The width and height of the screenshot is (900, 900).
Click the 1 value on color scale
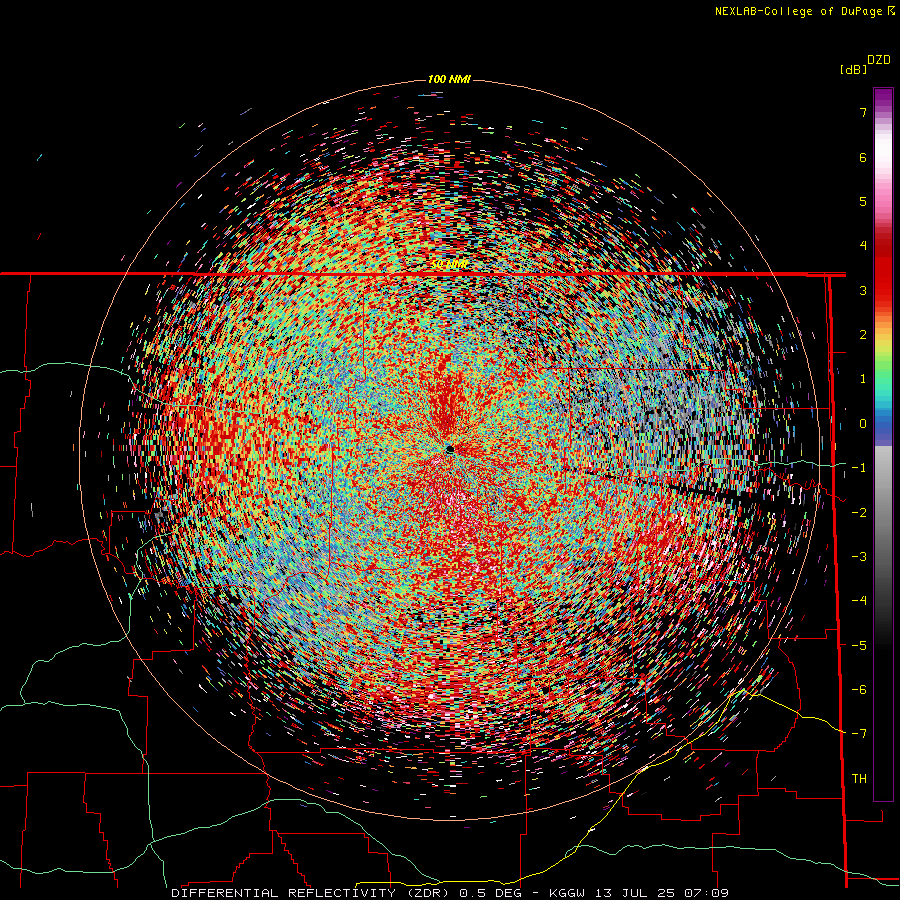(x=863, y=379)
